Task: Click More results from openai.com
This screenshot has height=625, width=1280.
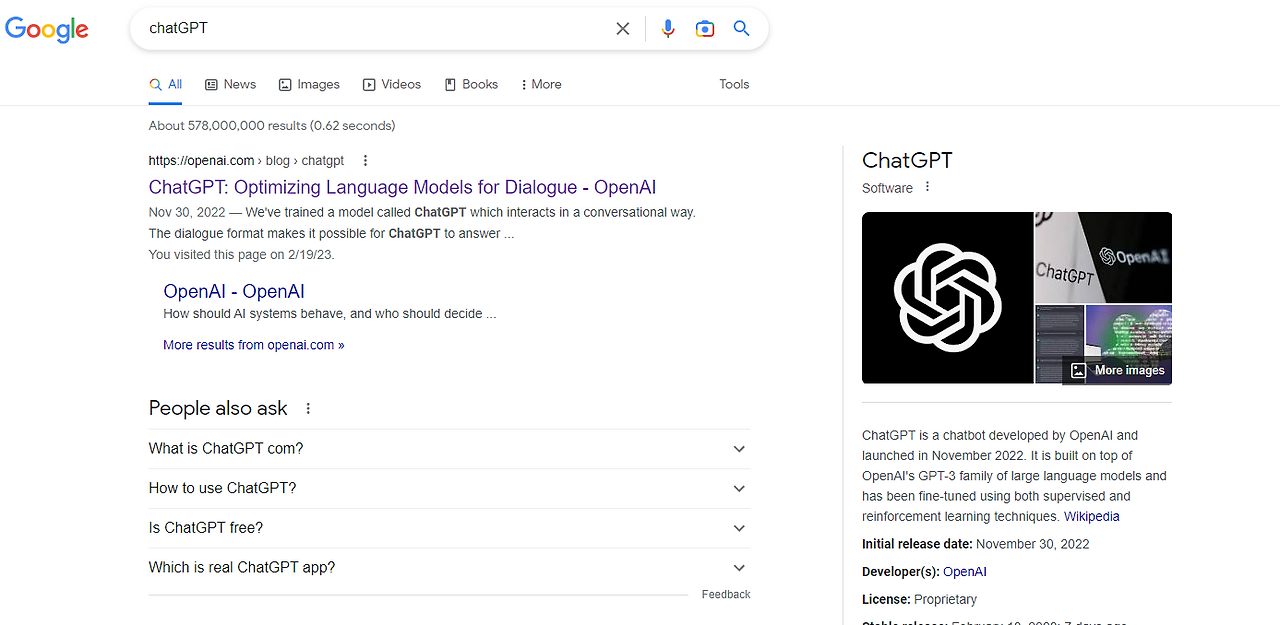Action: [254, 345]
